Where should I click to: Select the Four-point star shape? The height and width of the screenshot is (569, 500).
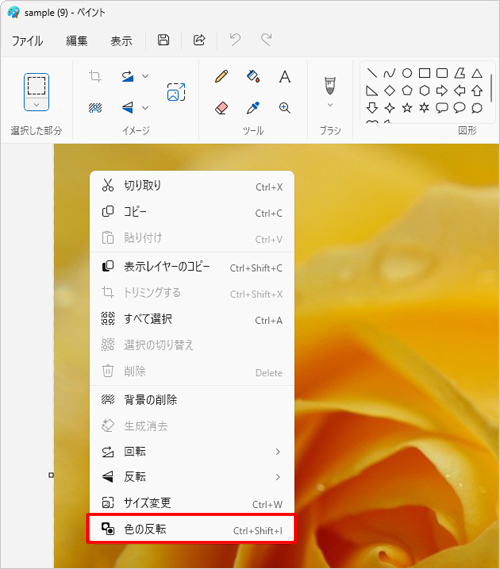pos(389,108)
